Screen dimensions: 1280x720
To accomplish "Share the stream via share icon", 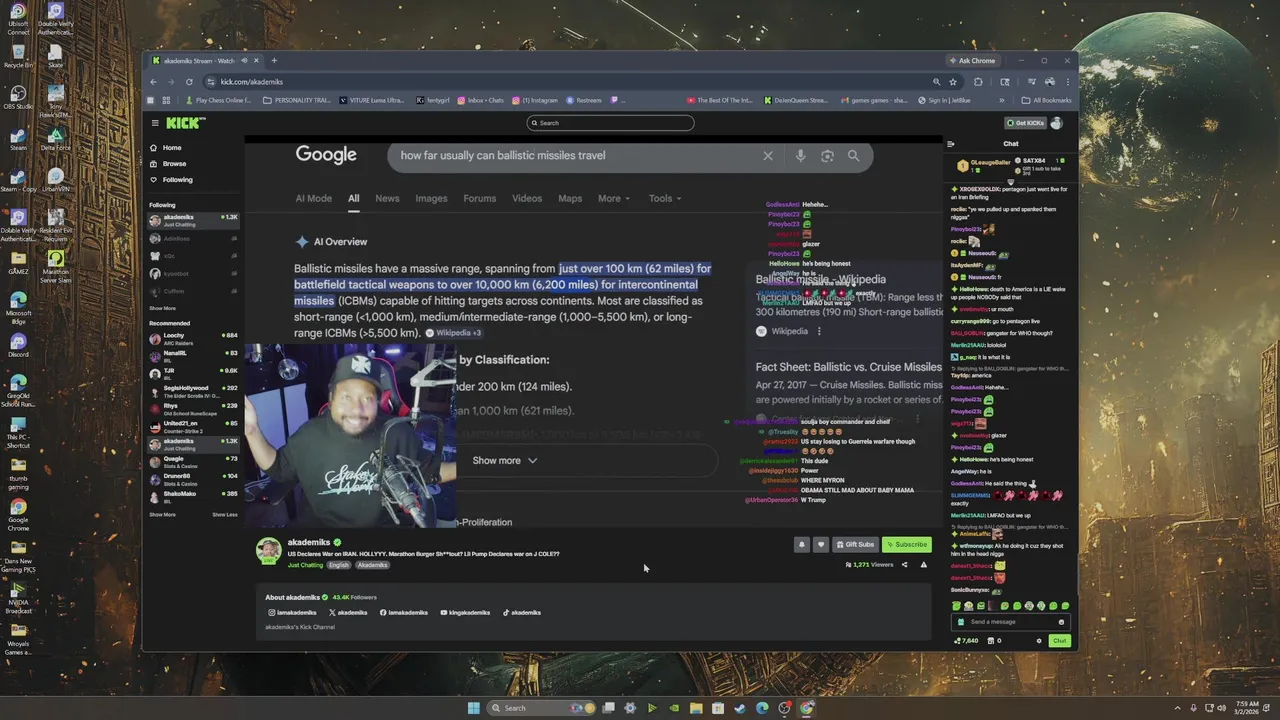I will point(905,565).
